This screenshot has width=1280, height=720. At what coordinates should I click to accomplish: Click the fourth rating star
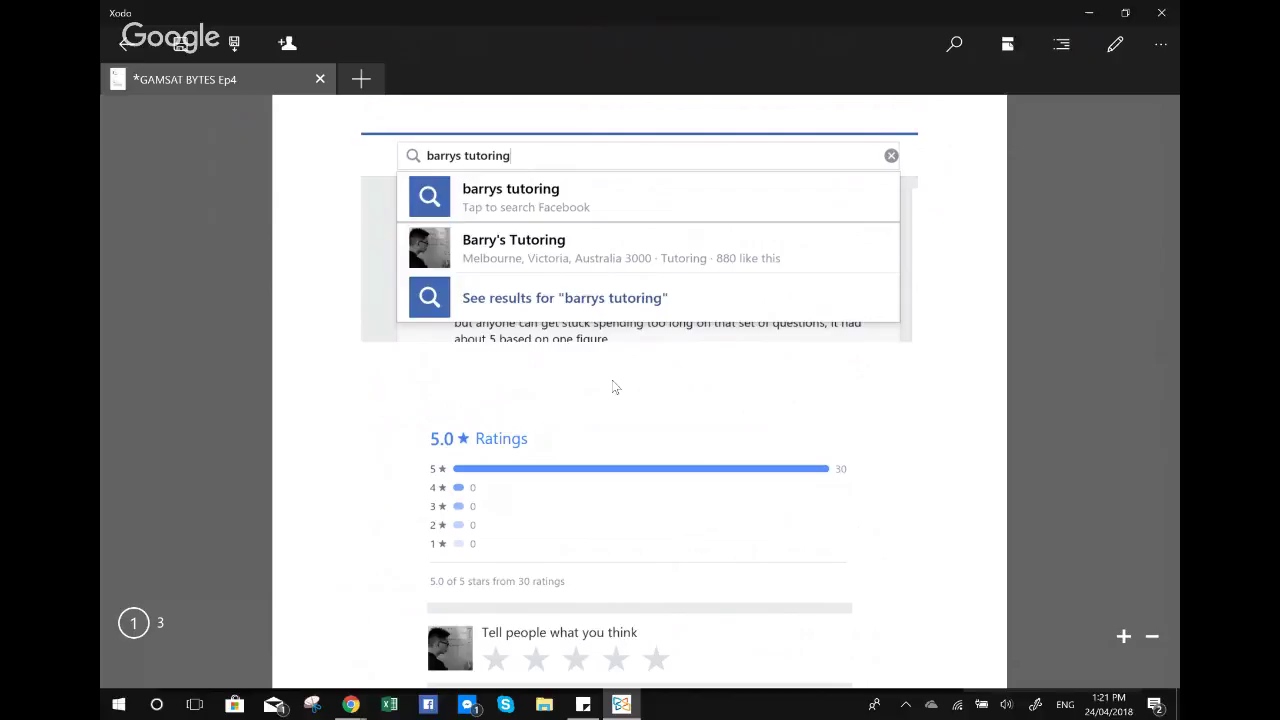[616, 659]
